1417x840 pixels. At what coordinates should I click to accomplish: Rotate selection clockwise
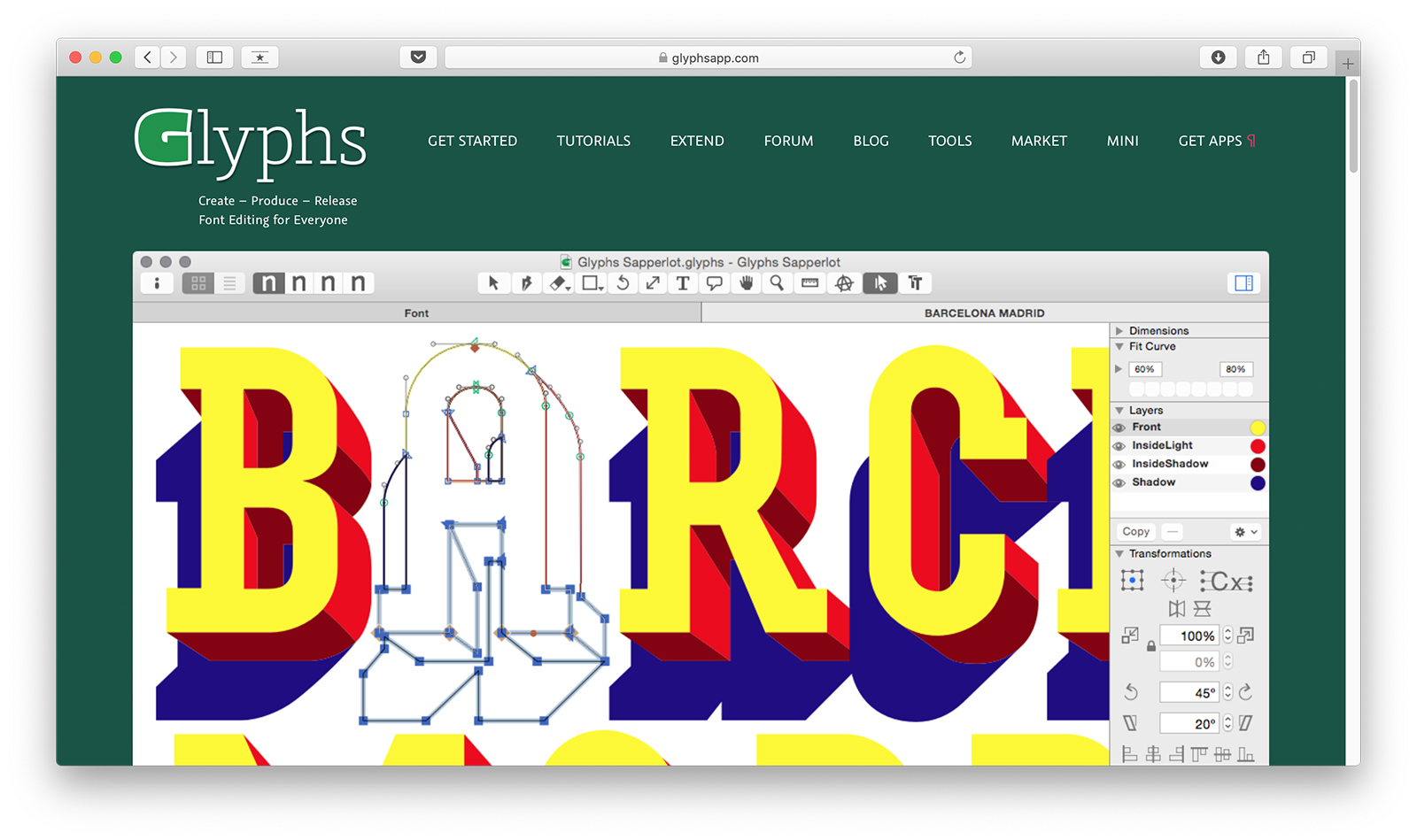(1246, 692)
